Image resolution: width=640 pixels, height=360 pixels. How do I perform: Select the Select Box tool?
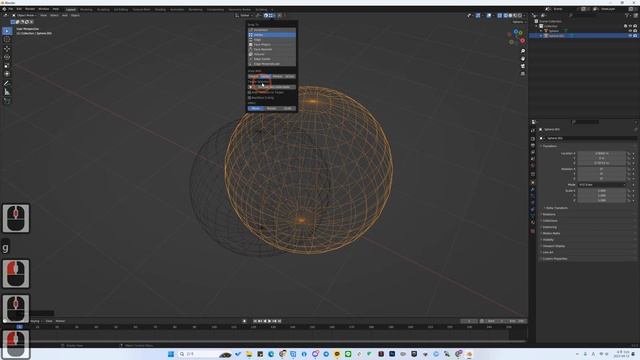[x=7, y=31]
